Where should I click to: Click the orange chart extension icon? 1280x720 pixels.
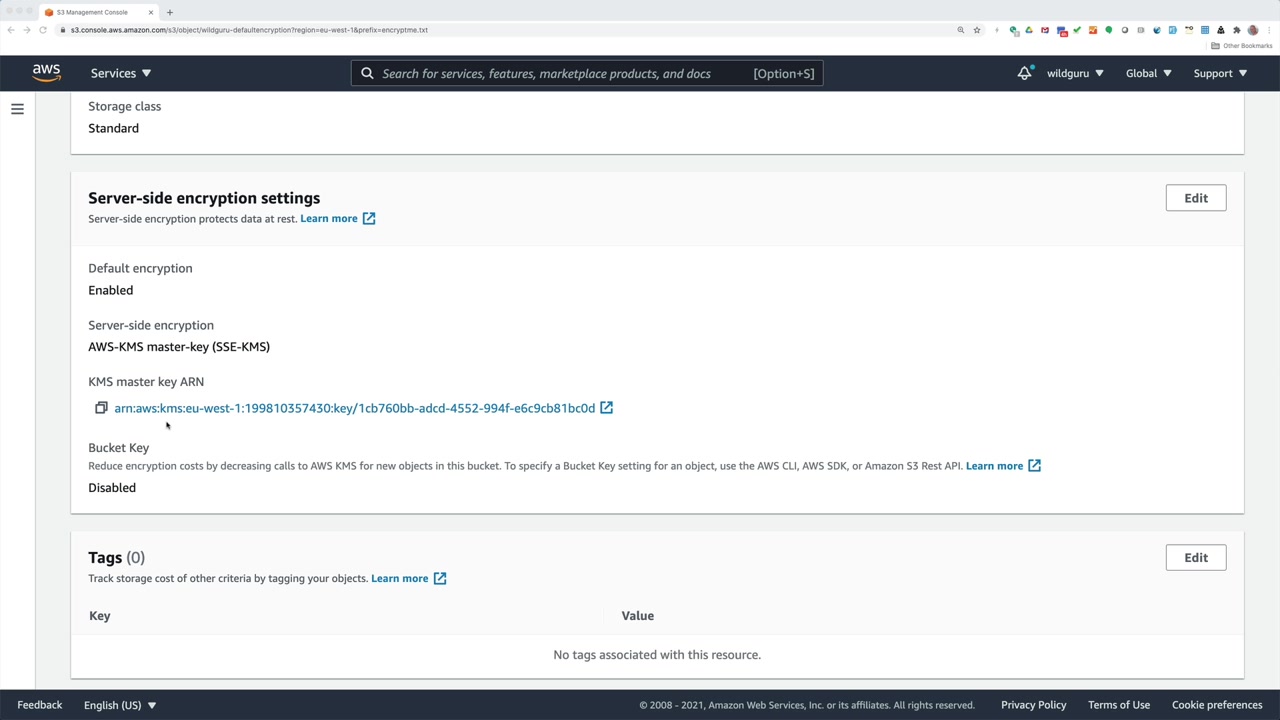pyautogui.click(x=1093, y=30)
